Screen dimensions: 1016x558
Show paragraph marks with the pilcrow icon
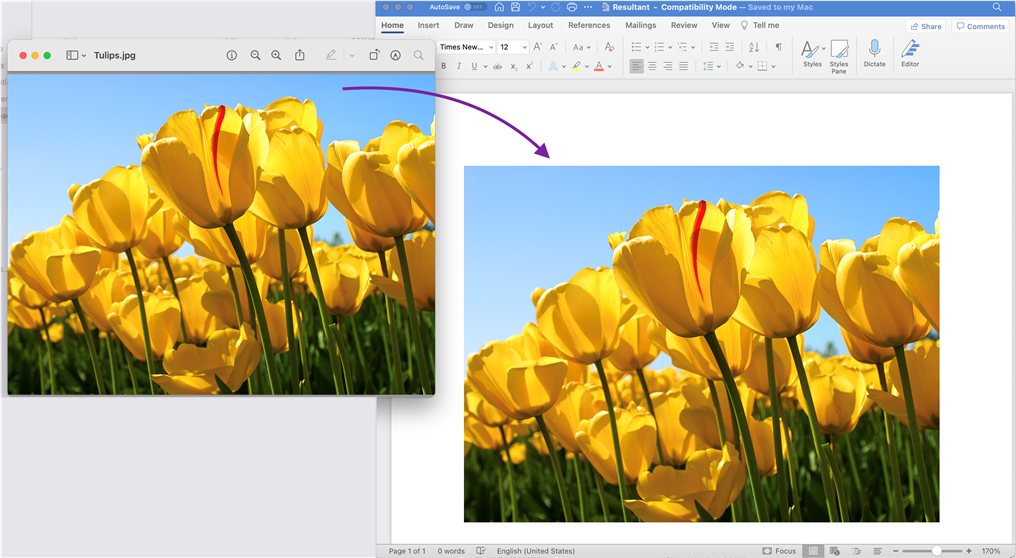click(778, 47)
